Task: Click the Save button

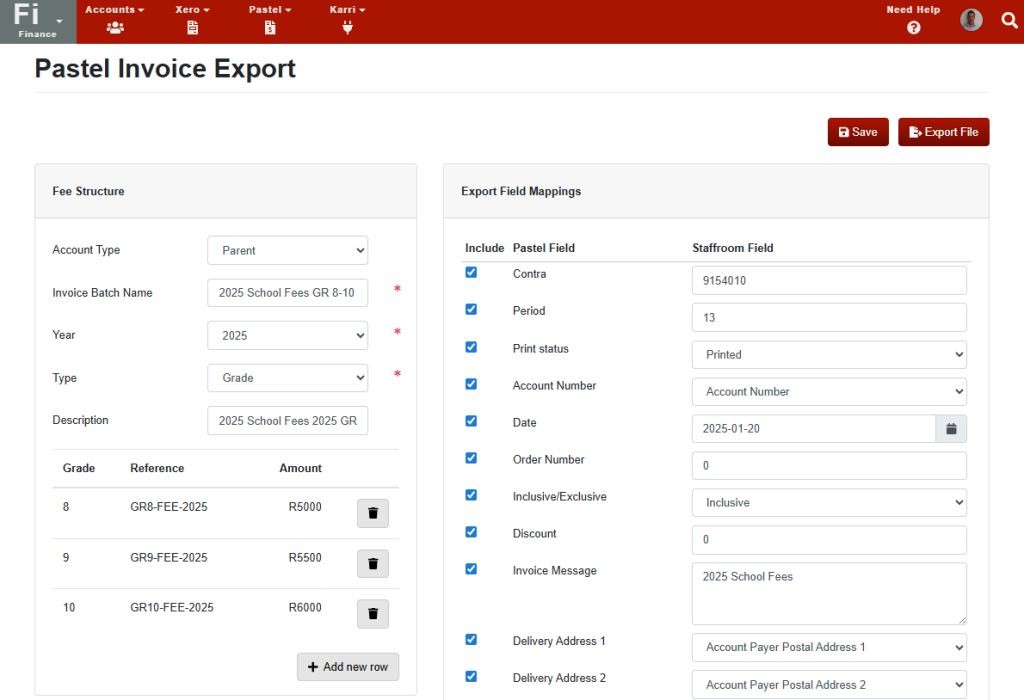Action: [857, 132]
